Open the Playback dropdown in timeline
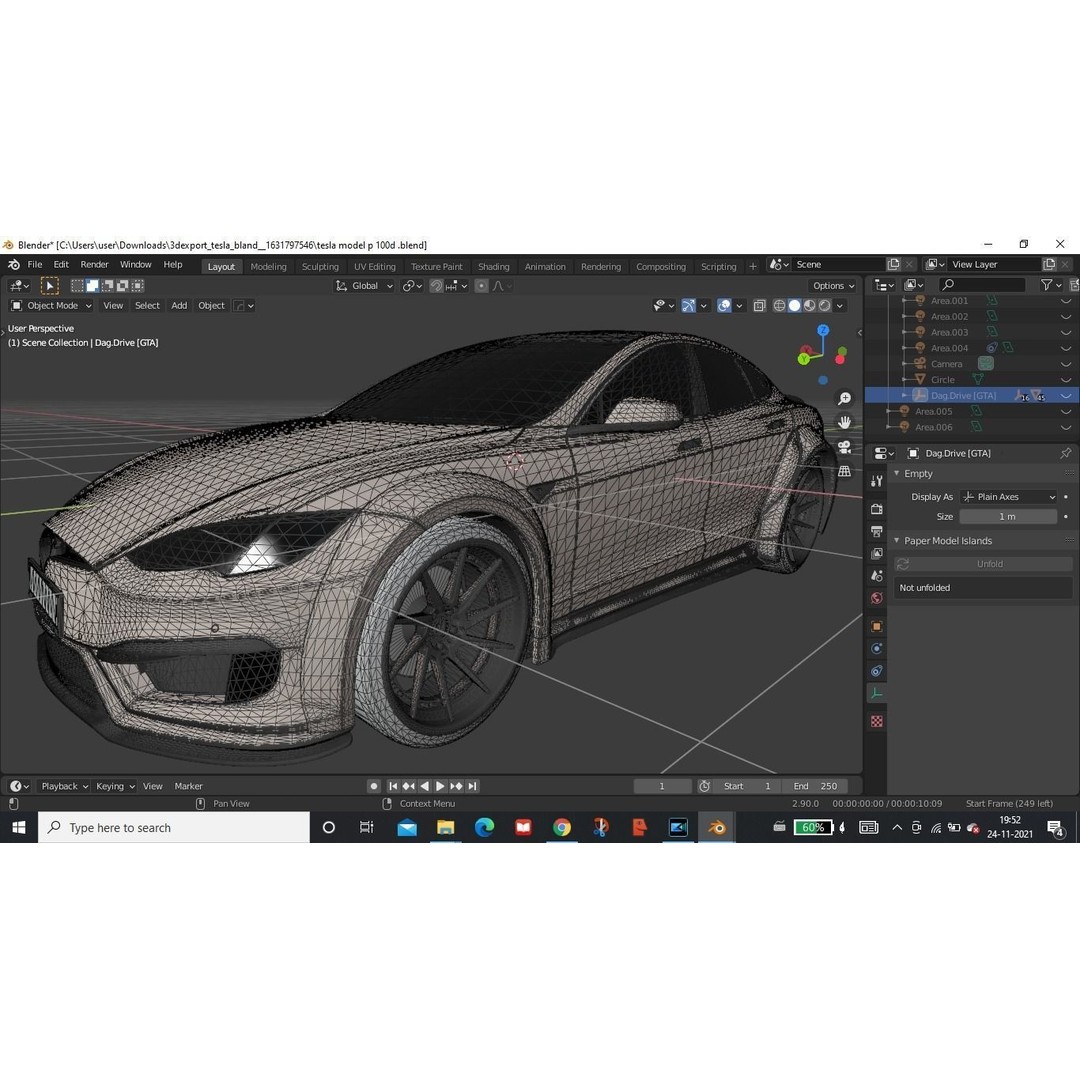The height and width of the screenshot is (1080, 1080). pos(64,786)
